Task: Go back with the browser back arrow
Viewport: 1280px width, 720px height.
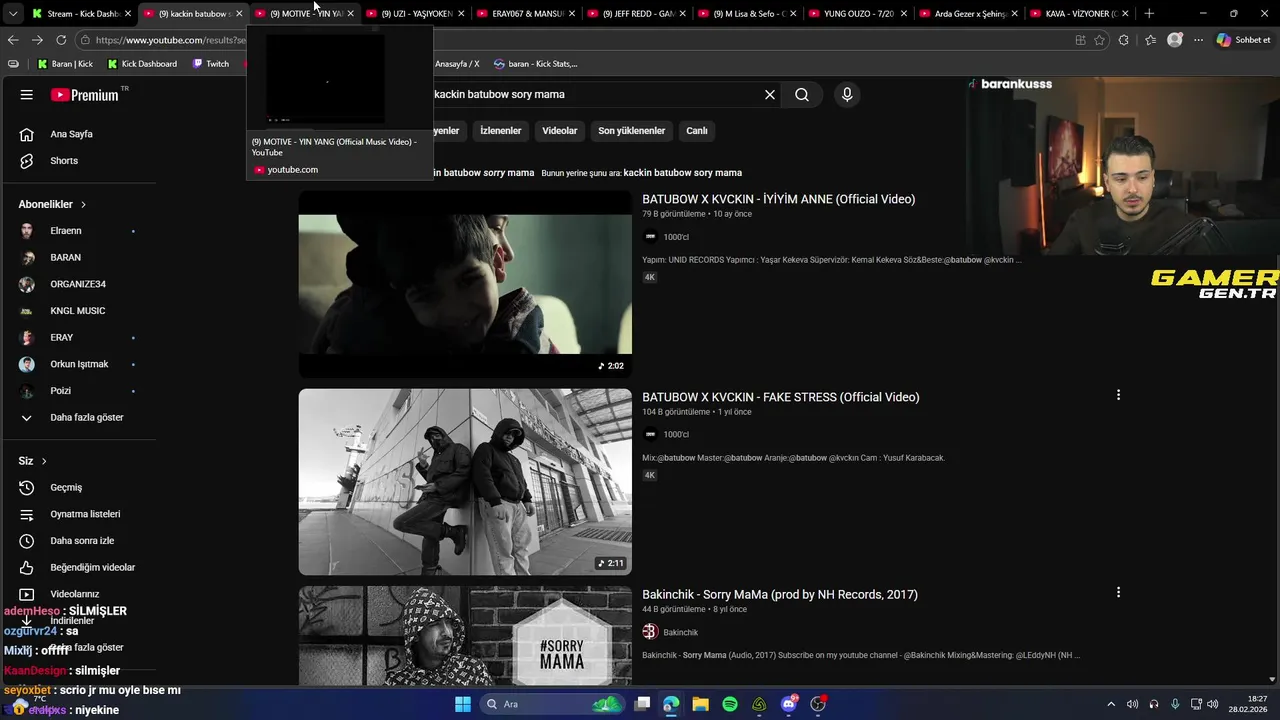Action: point(13,40)
